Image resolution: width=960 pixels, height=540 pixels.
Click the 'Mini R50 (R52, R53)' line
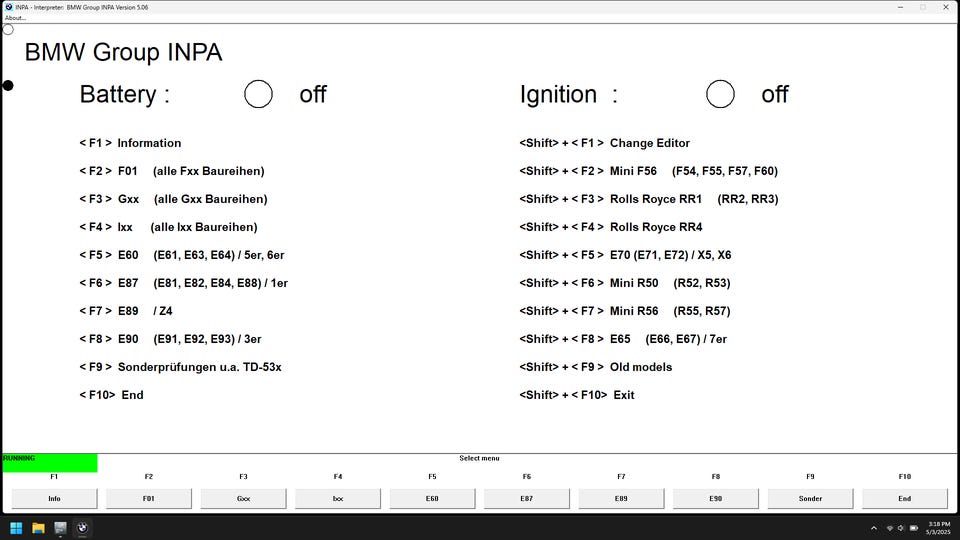pos(625,283)
